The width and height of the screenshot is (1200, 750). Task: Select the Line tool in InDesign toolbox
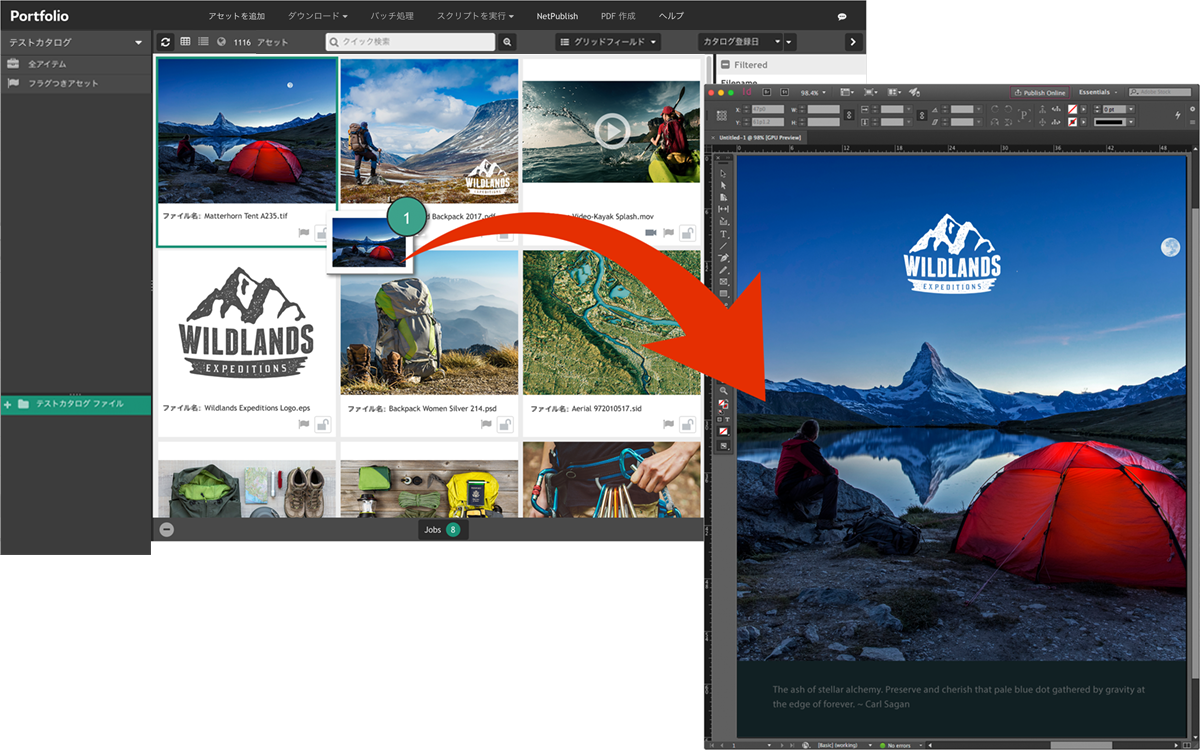[724, 246]
